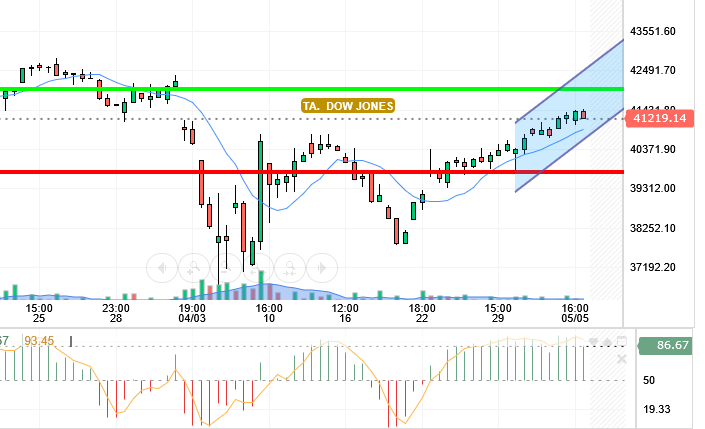Click the 19:00 04/03 time axis label
Screen dimensions: 705x429
tap(192, 313)
